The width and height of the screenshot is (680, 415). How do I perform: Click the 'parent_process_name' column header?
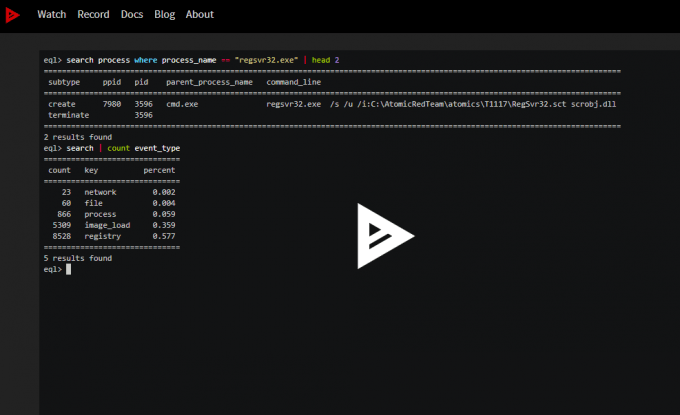click(x=209, y=82)
